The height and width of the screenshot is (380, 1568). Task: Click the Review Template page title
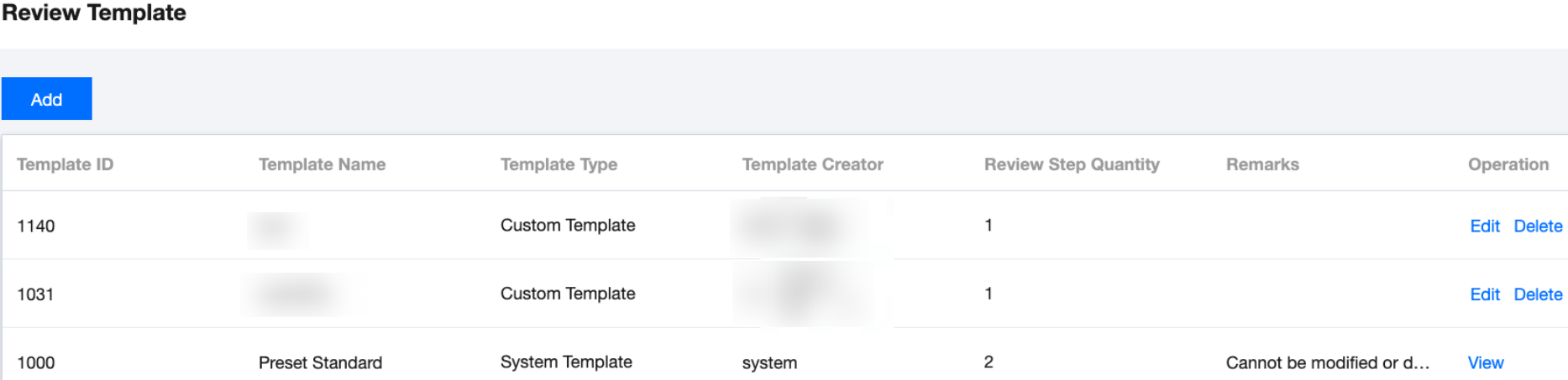tap(93, 13)
